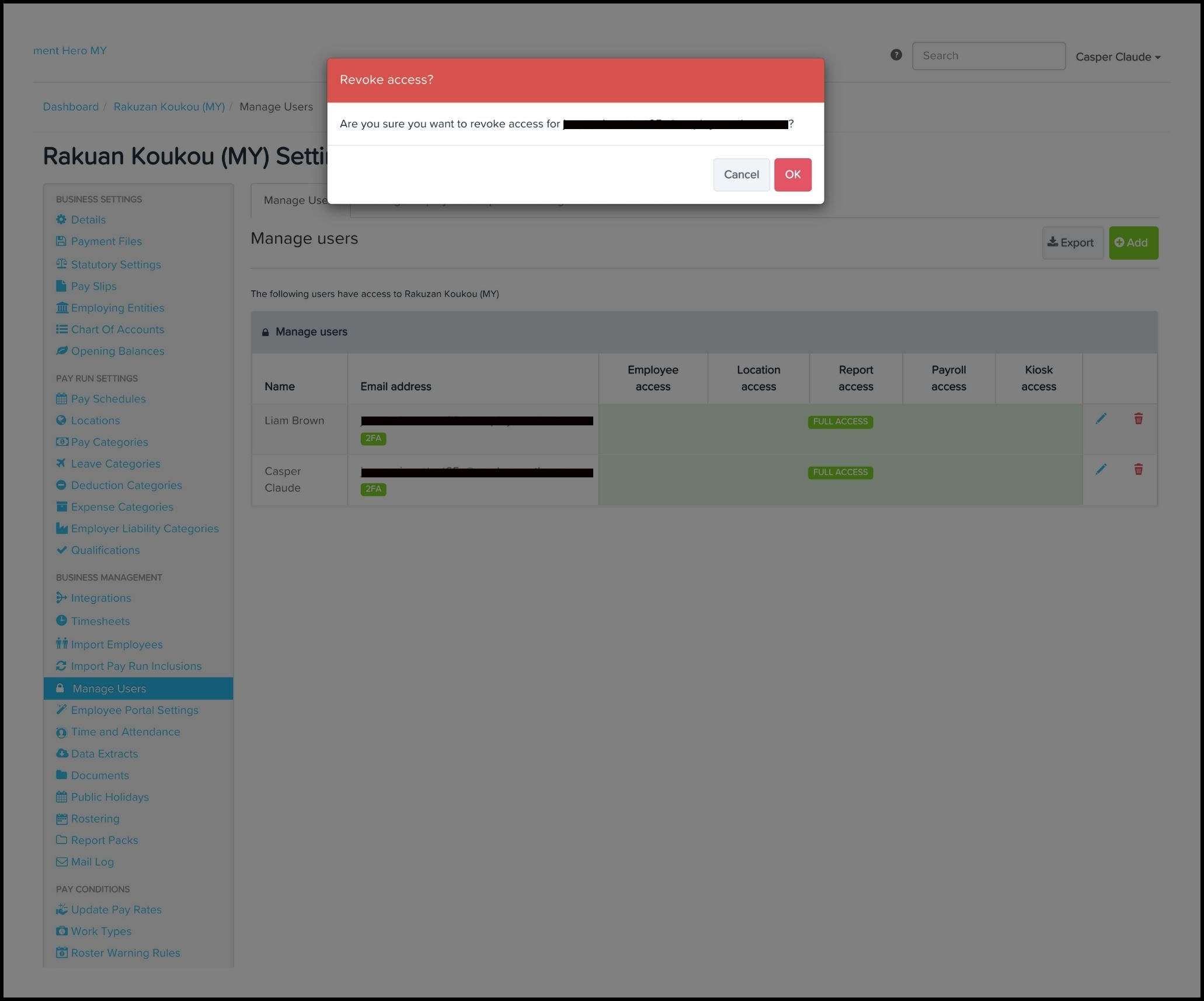Click the Qualifications checkmark icon
The height and width of the screenshot is (1001, 1204).
click(61, 550)
